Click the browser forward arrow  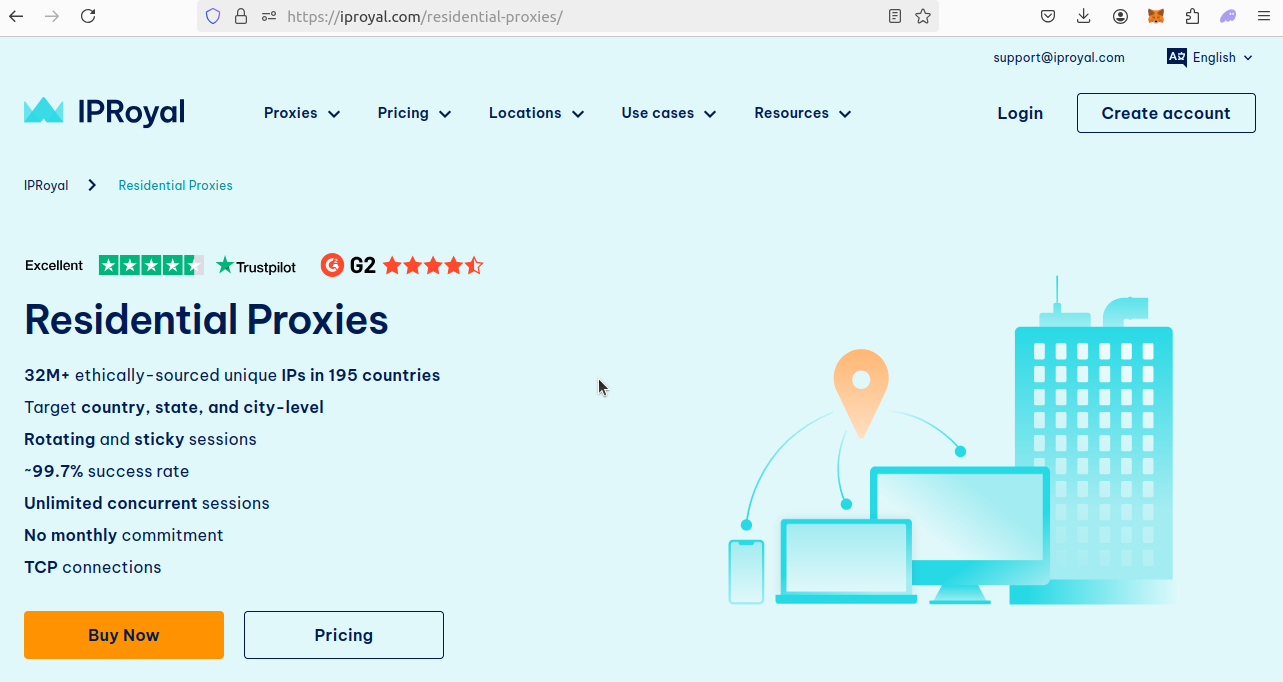tap(52, 16)
